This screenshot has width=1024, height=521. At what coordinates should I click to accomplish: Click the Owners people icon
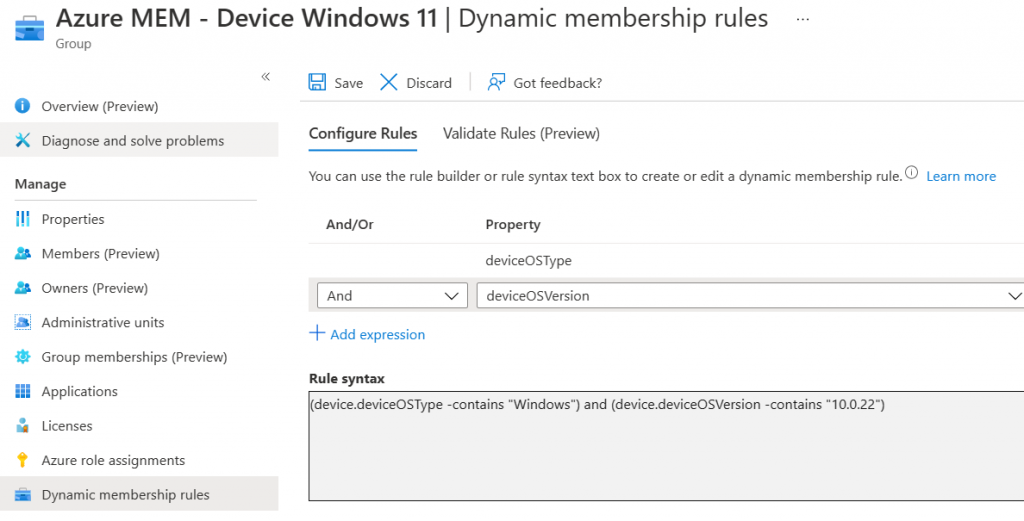click(x=22, y=288)
